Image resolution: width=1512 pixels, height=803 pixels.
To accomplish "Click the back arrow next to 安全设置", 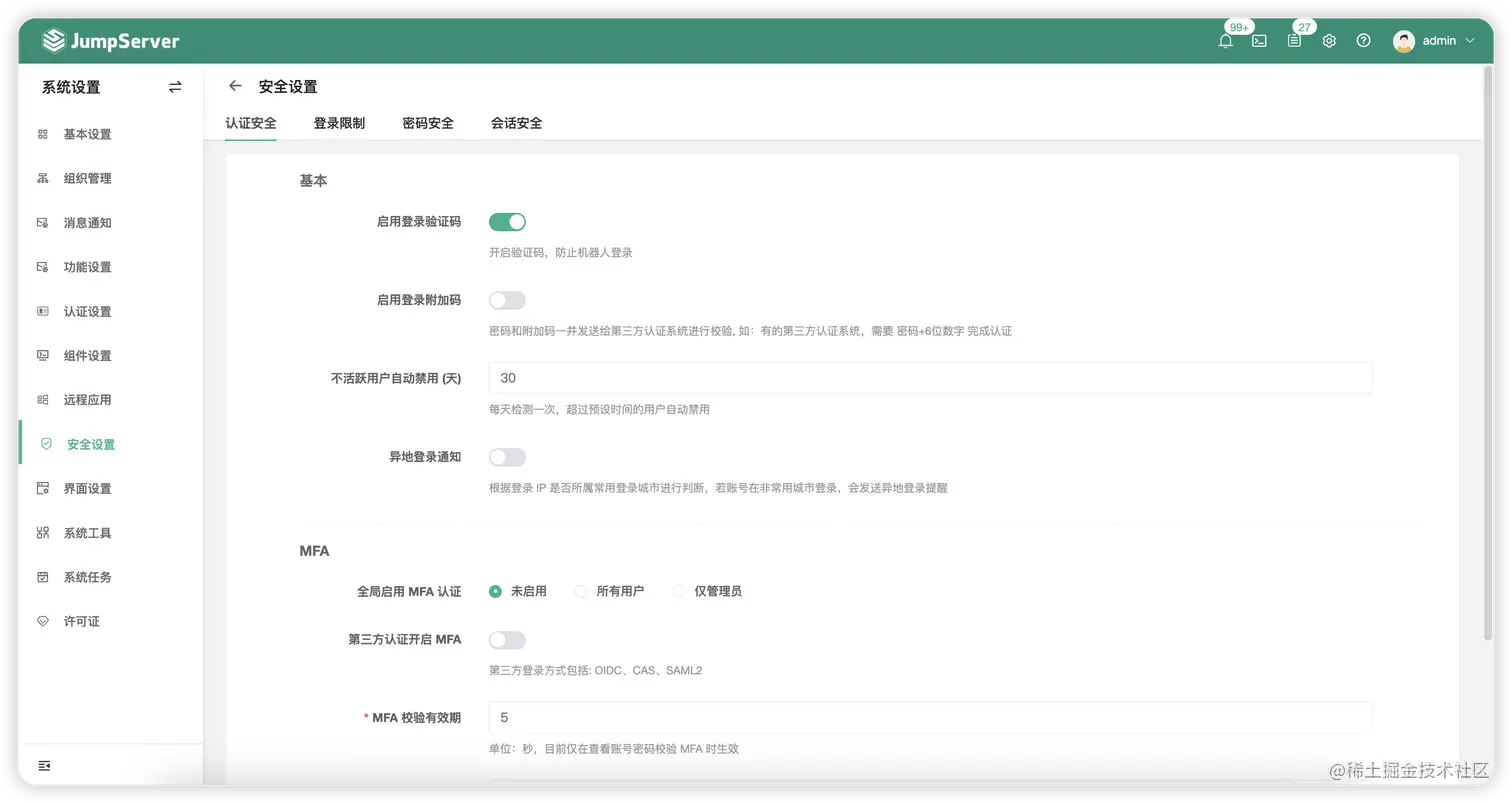I will click(235, 86).
